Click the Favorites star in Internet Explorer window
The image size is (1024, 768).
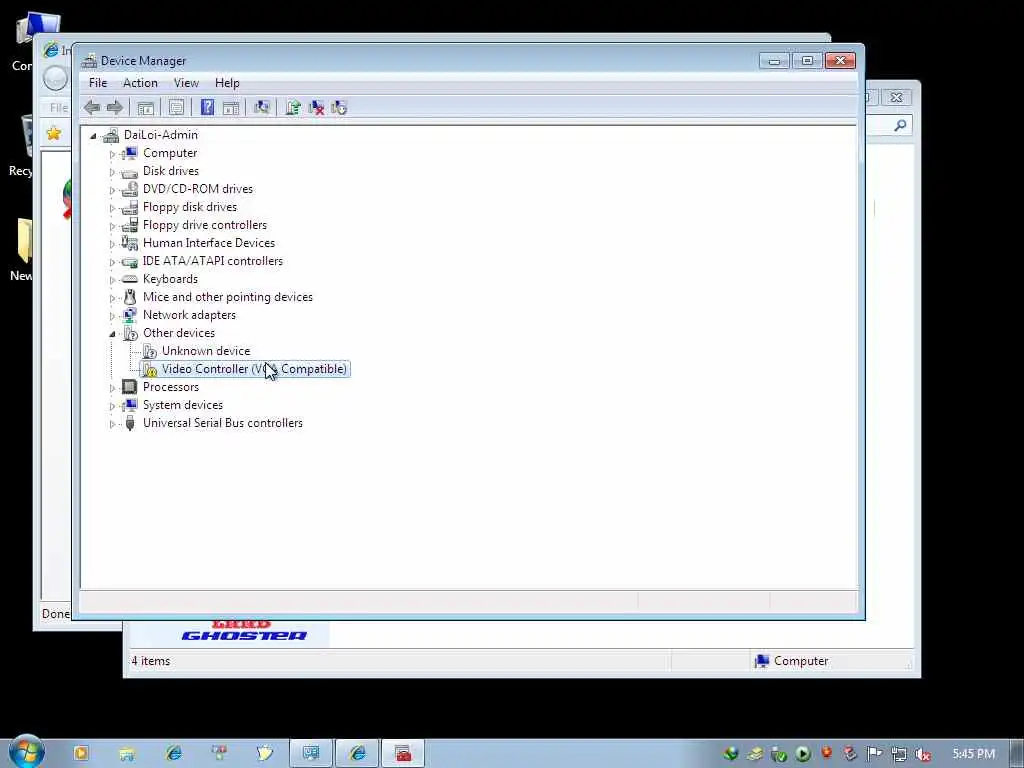pos(54,133)
